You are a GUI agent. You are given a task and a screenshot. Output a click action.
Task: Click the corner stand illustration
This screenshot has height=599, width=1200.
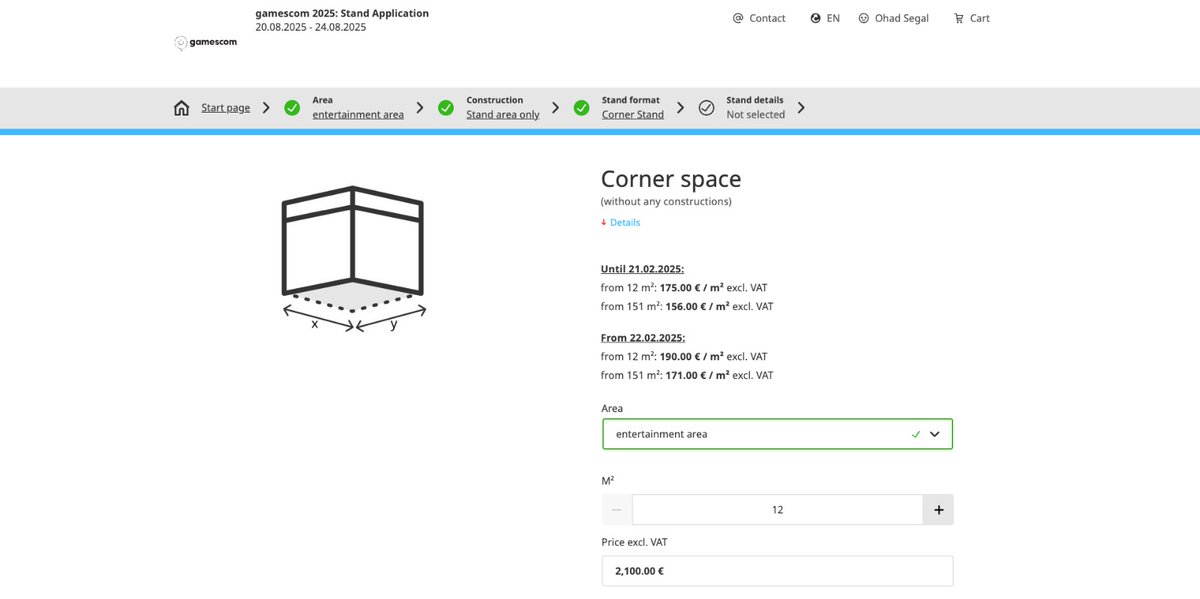(354, 258)
